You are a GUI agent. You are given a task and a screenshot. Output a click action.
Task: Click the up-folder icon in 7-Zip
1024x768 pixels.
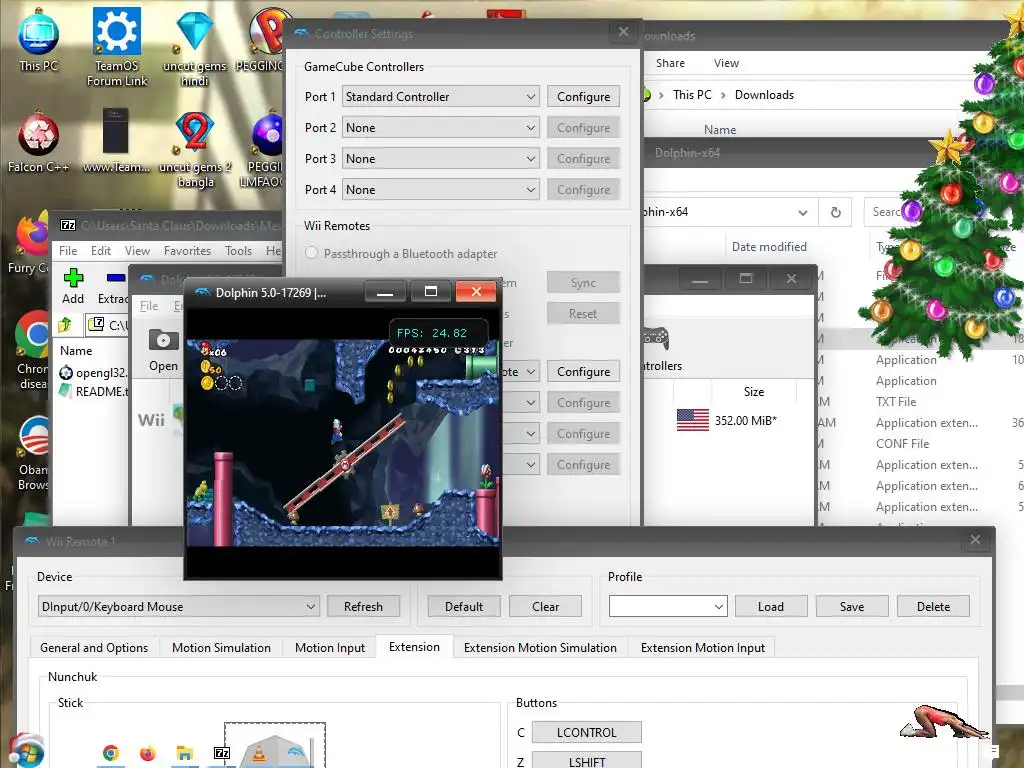[x=65, y=324]
